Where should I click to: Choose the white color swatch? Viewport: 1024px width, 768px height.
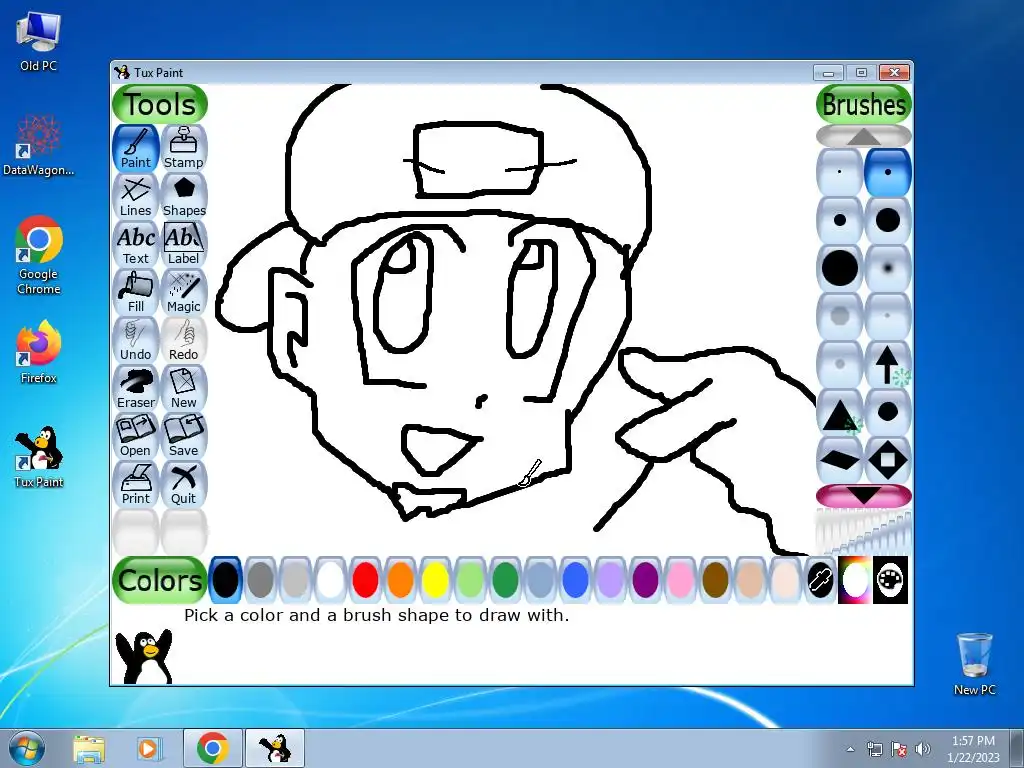pyautogui.click(x=330, y=580)
